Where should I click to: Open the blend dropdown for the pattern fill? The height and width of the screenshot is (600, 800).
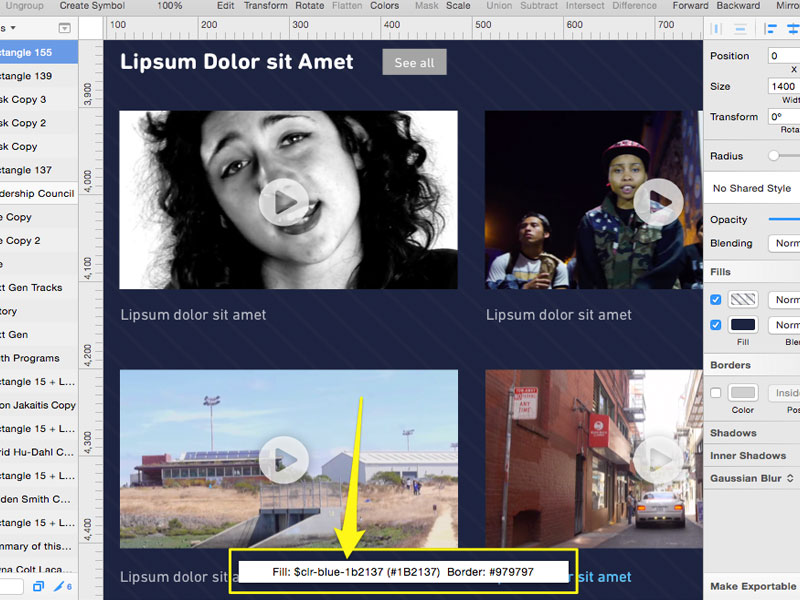click(784, 299)
